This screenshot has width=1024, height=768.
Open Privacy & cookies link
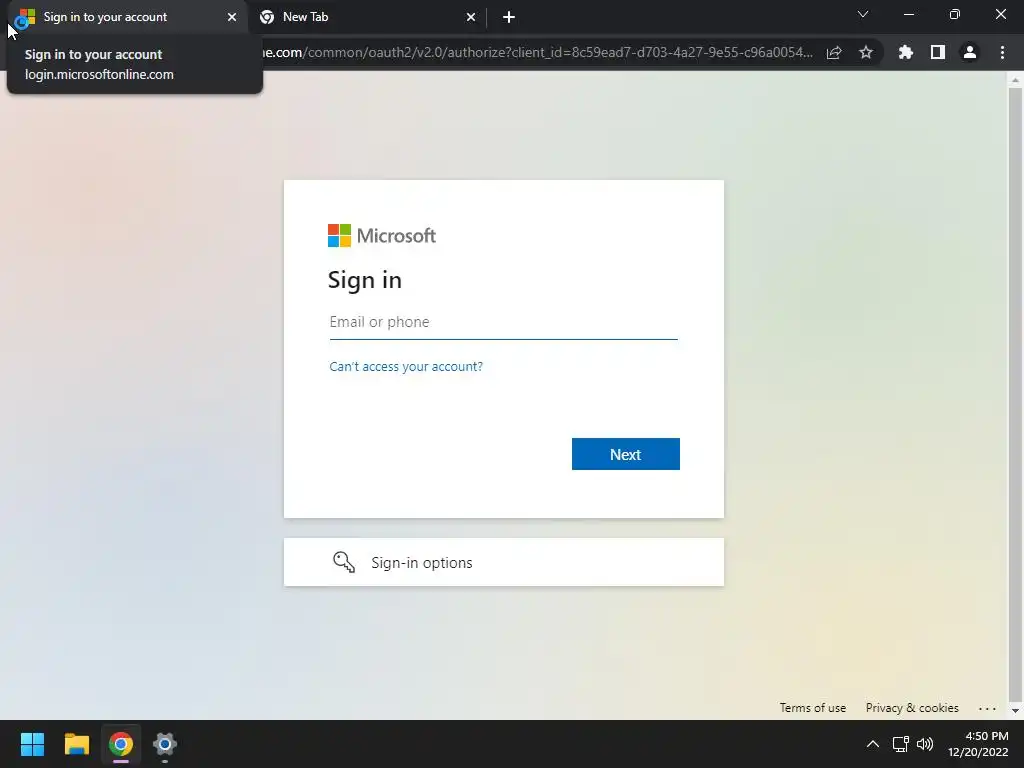[x=912, y=708]
